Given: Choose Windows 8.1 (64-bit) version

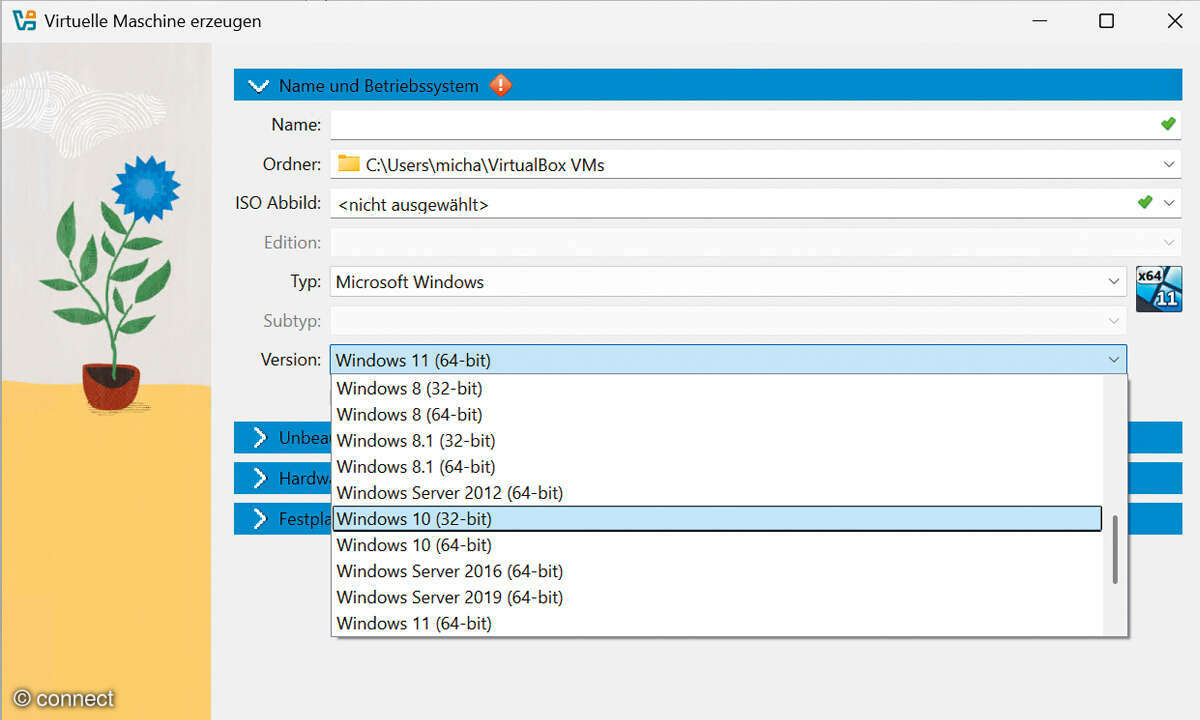Looking at the screenshot, I should 717,466.
